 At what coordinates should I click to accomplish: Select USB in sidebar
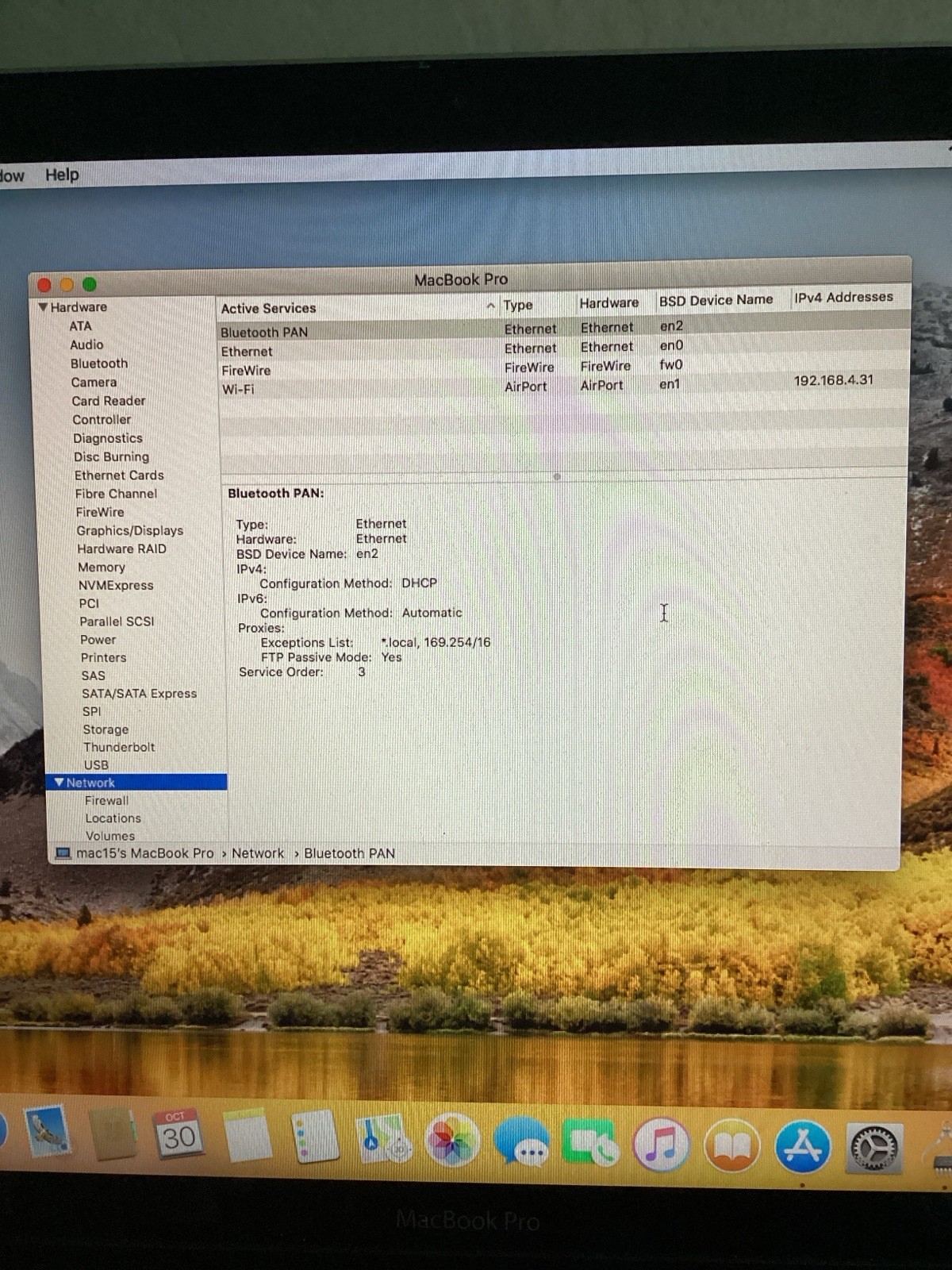point(96,765)
